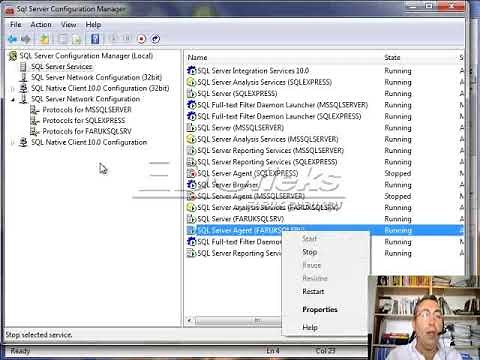Click SQL Server Reporting Services (MSSQLSERVER) icon
Screen dimensions: 480x360
(191, 151)
